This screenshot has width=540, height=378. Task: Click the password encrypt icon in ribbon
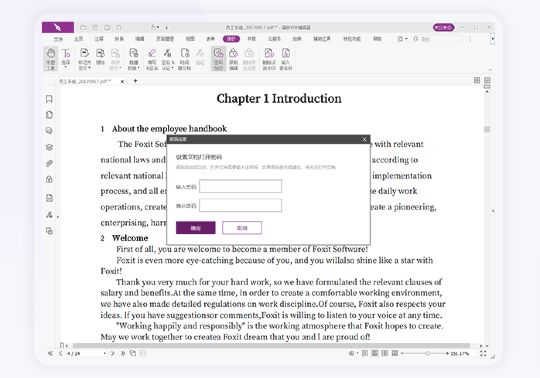pyautogui.click(x=218, y=59)
